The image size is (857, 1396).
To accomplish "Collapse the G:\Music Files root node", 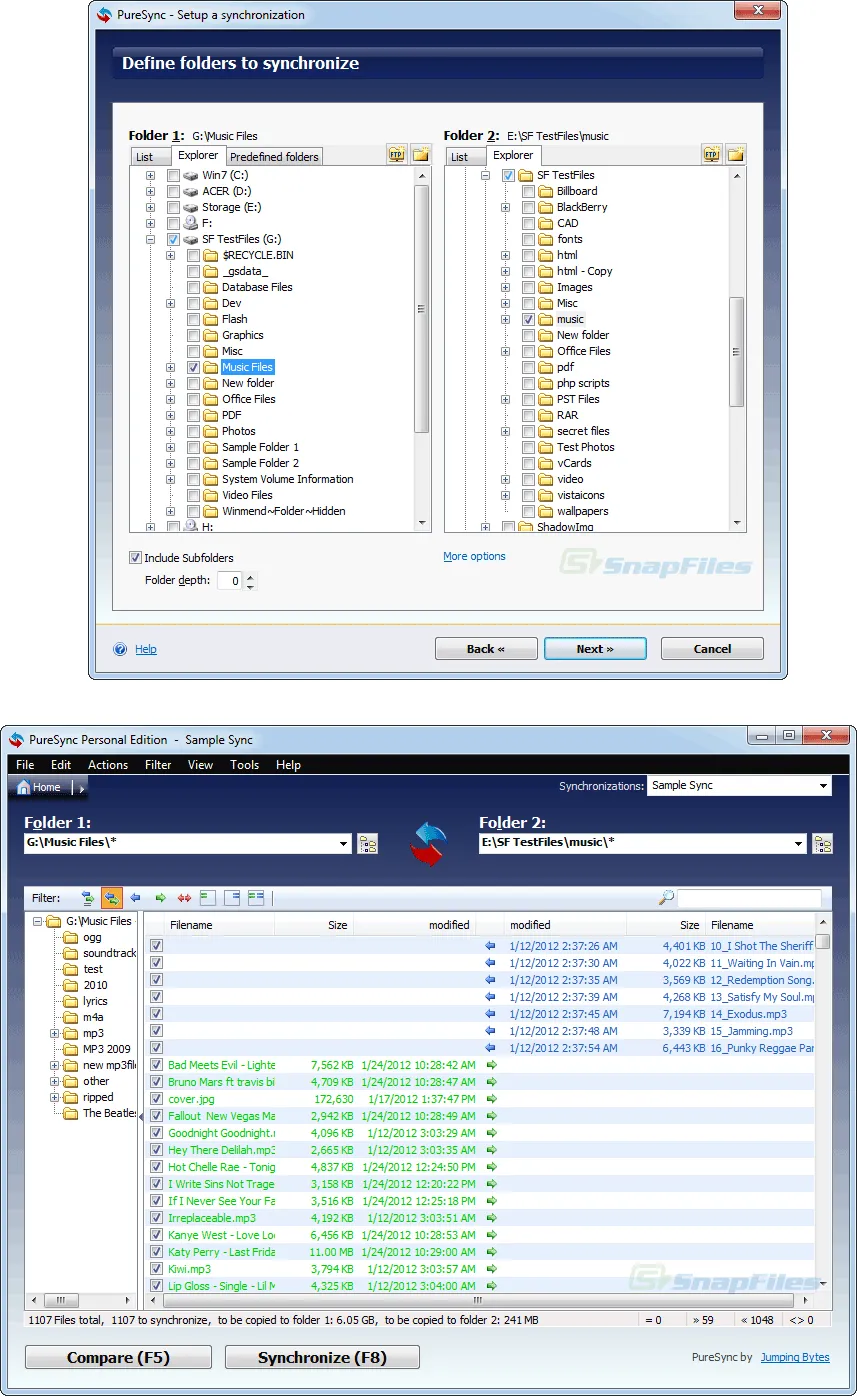I will [x=37, y=921].
